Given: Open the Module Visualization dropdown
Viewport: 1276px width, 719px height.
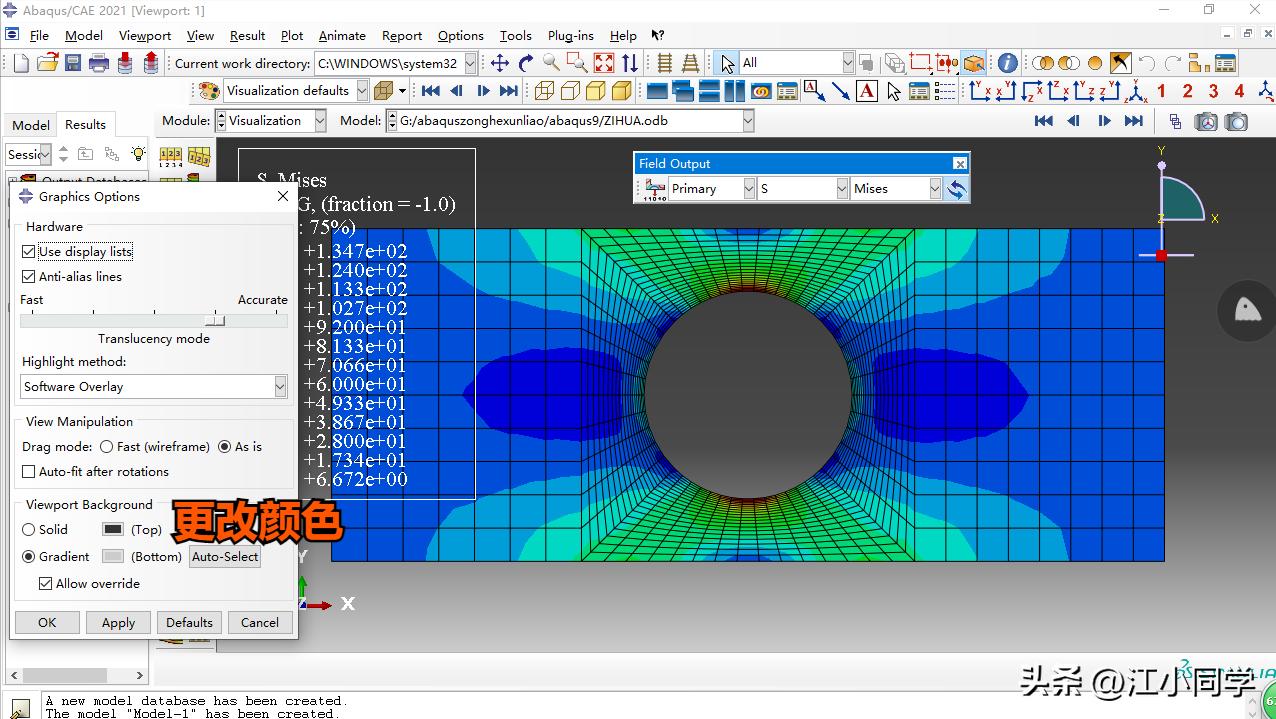Looking at the screenshot, I should (320, 121).
